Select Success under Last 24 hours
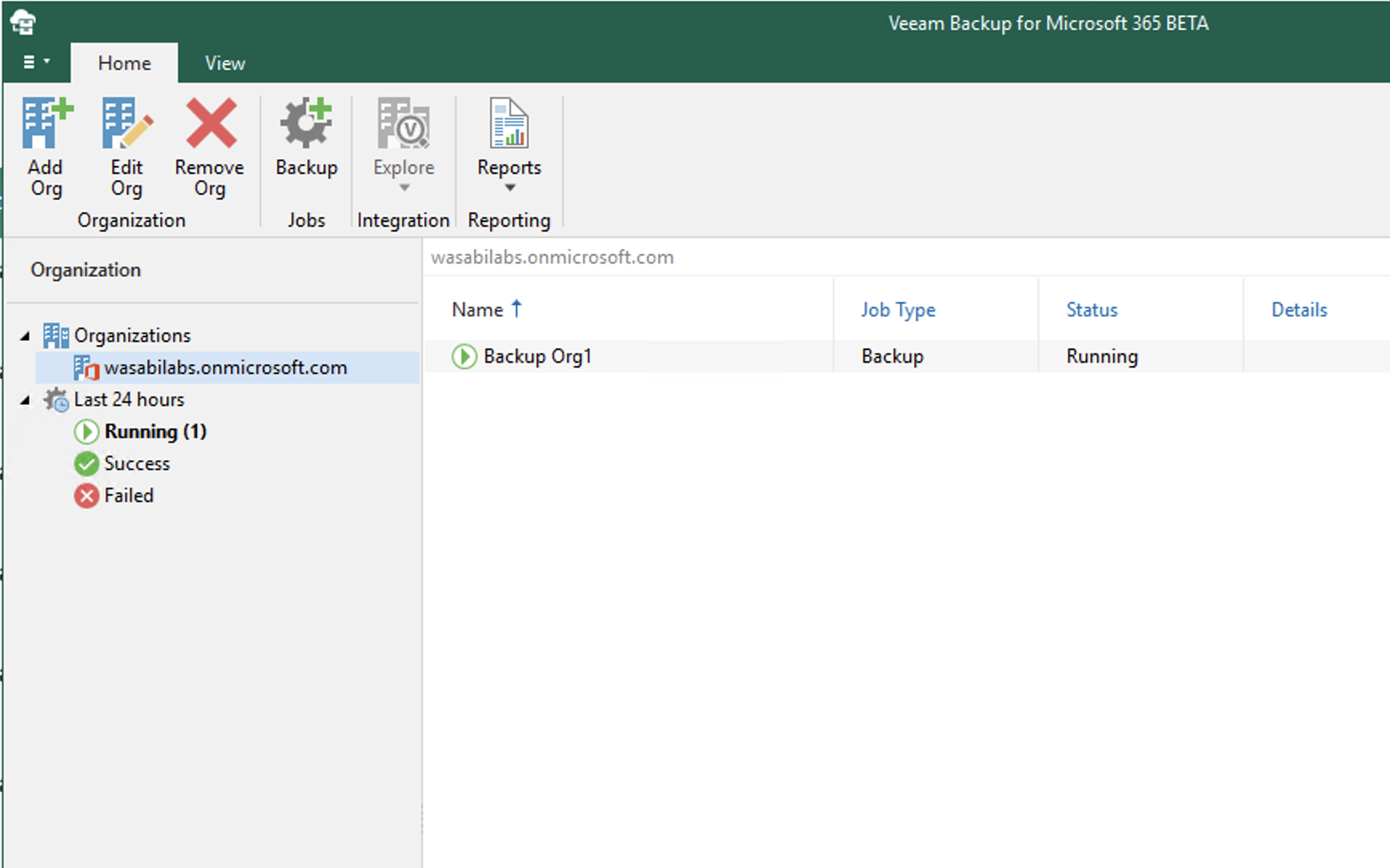The width and height of the screenshot is (1390, 868). coord(137,464)
